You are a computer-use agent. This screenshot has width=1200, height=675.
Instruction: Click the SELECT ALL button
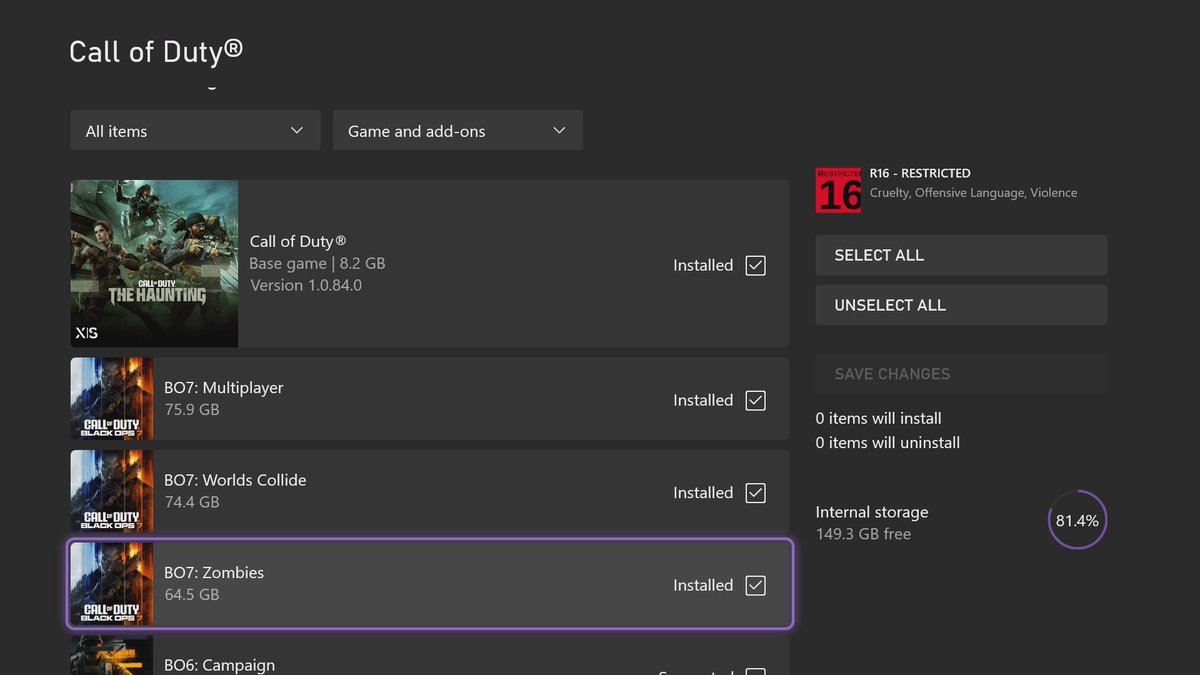(x=961, y=255)
